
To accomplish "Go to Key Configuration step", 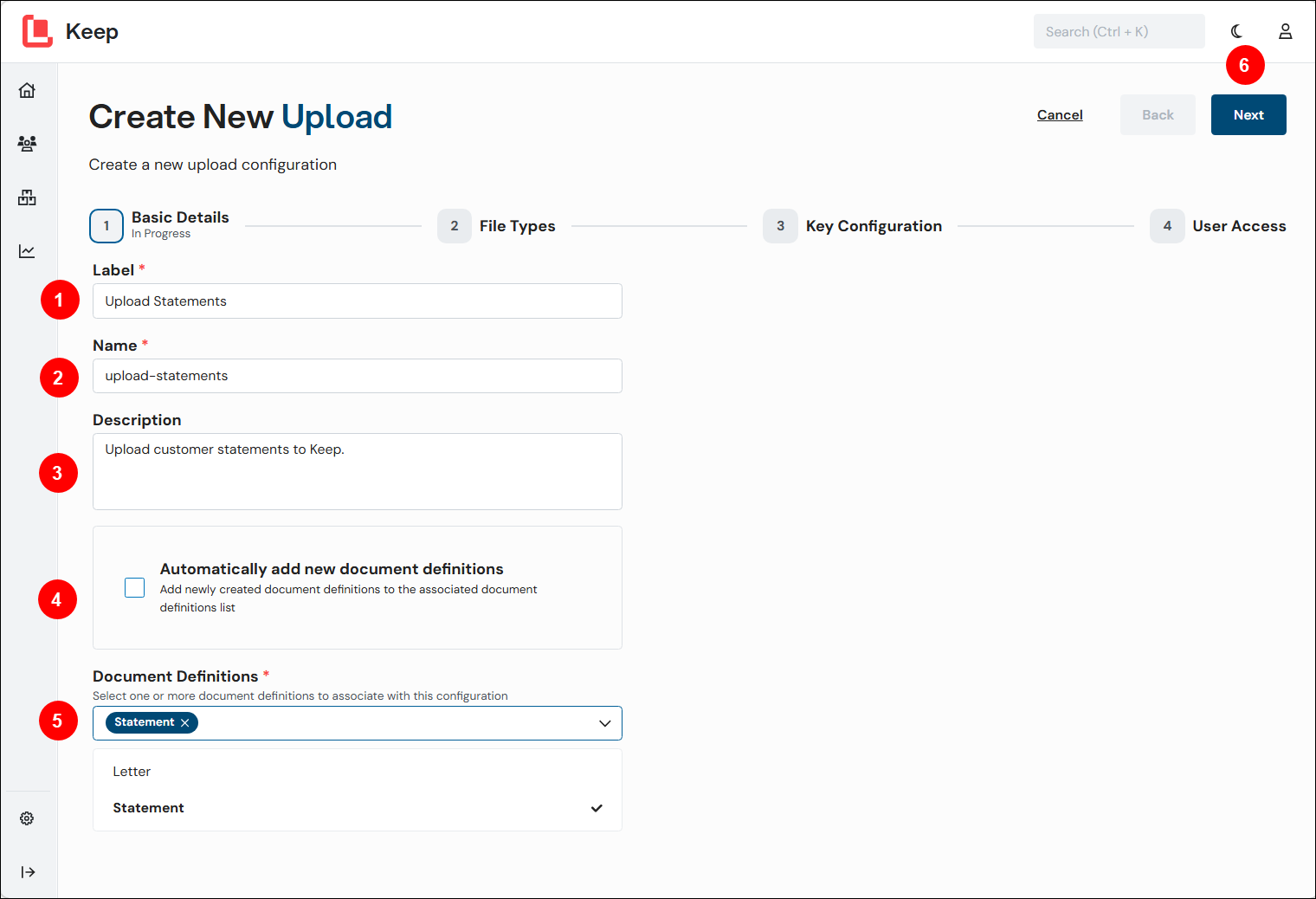I will pyautogui.click(x=853, y=226).
